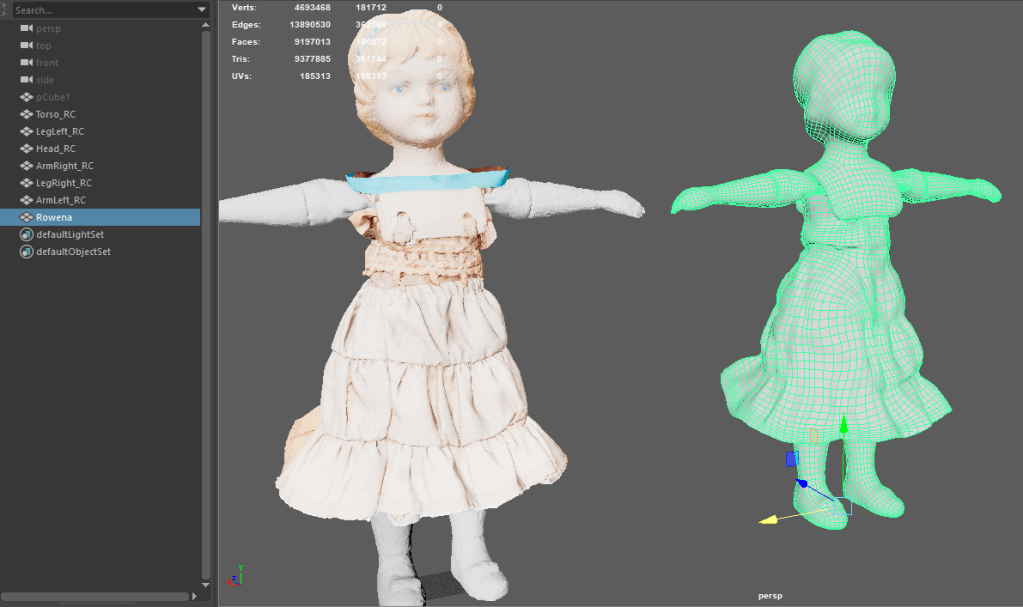Select Head_RC in the outliner
Screen dimensions: 1023x607
click(x=56, y=148)
